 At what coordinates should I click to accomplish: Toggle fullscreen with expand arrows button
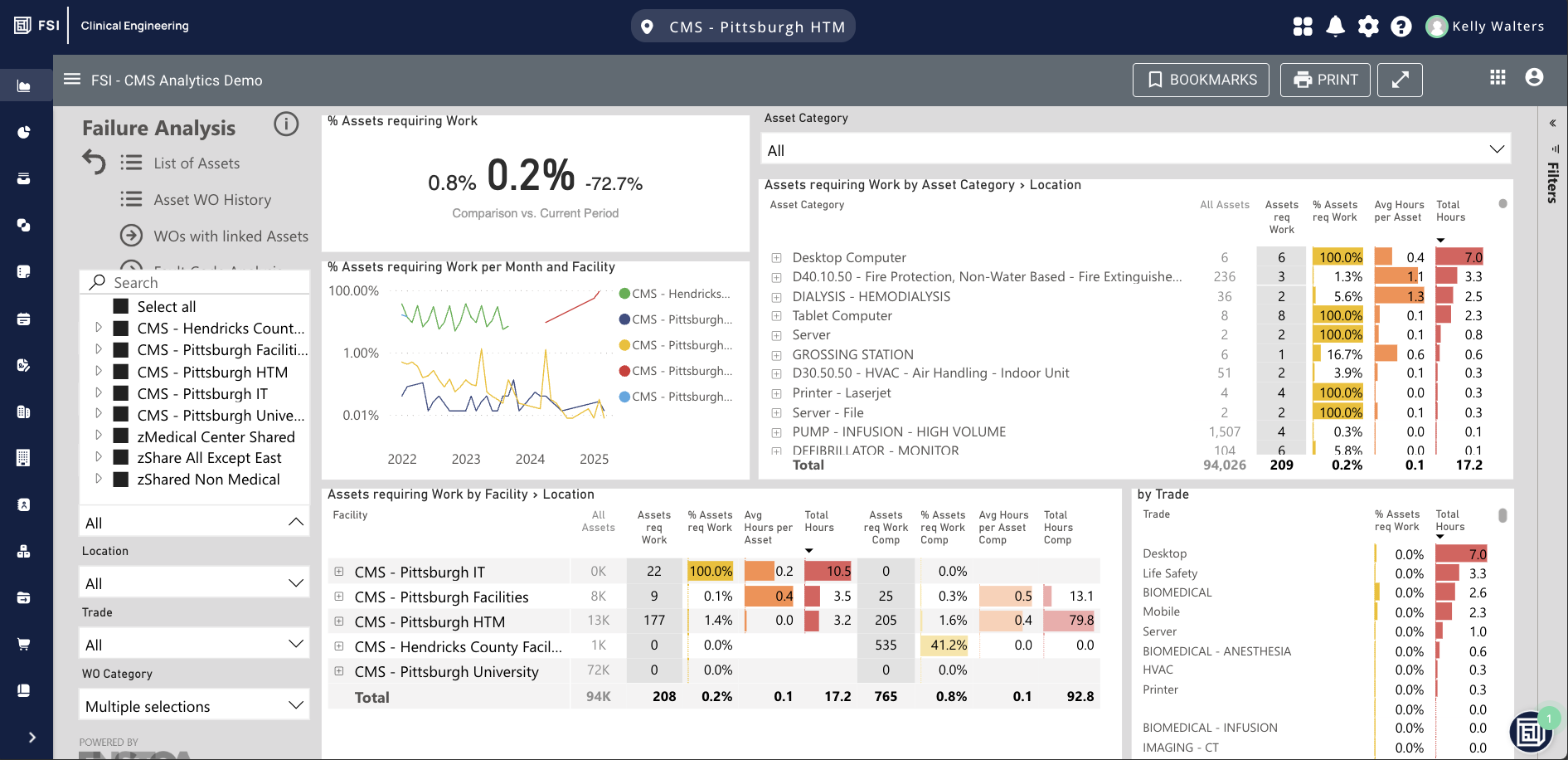click(1400, 80)
